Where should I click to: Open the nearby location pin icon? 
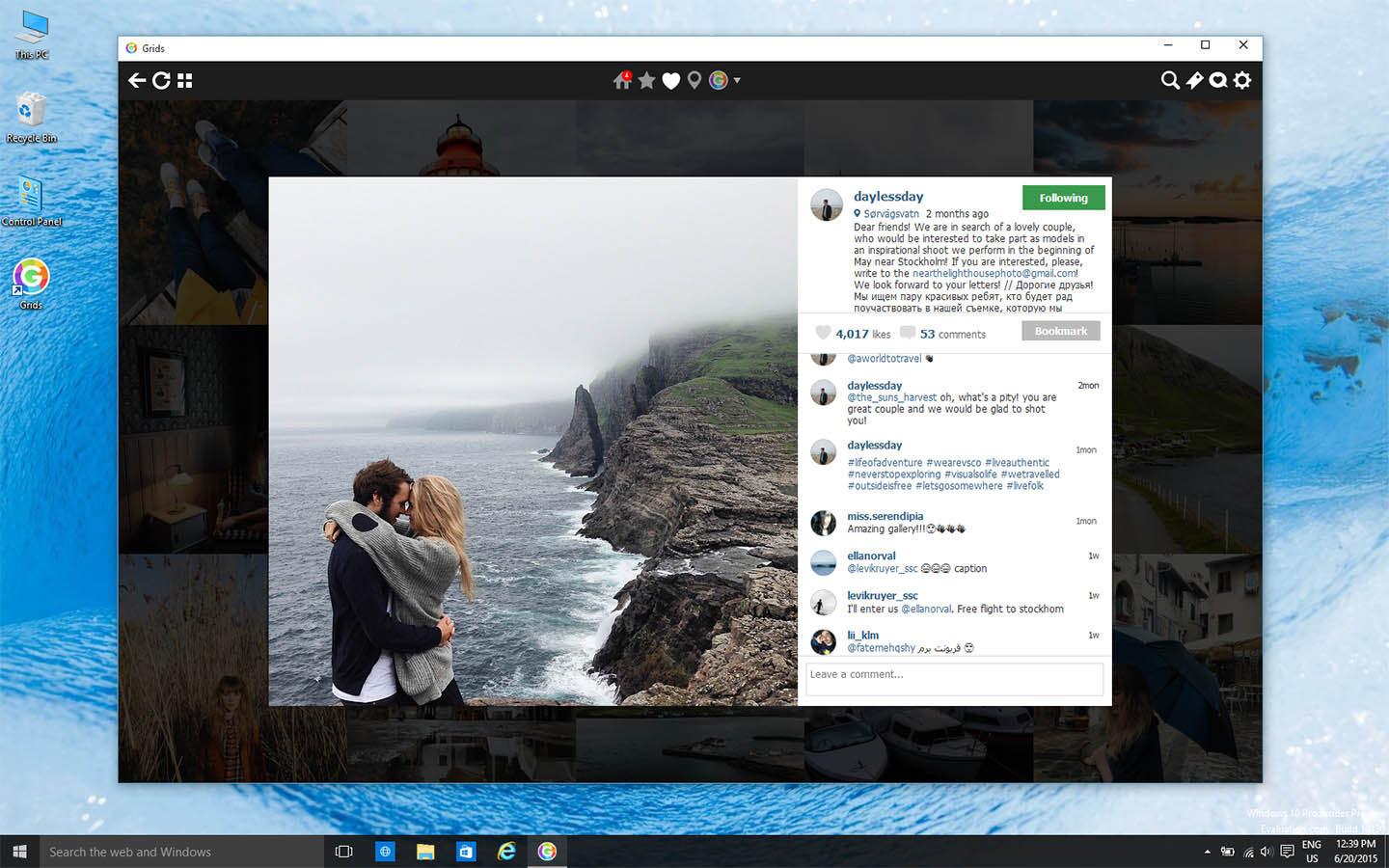coord(694,81)
